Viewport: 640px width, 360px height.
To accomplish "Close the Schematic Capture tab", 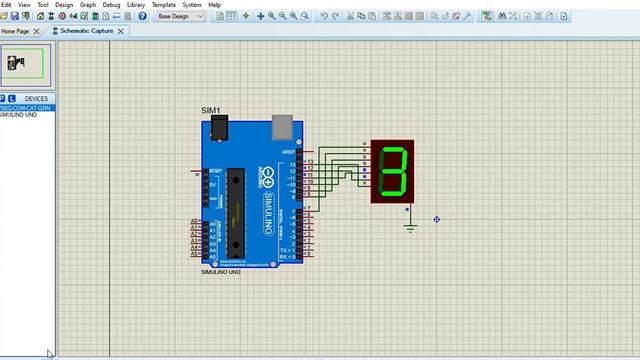I will [x=120, y=31].
